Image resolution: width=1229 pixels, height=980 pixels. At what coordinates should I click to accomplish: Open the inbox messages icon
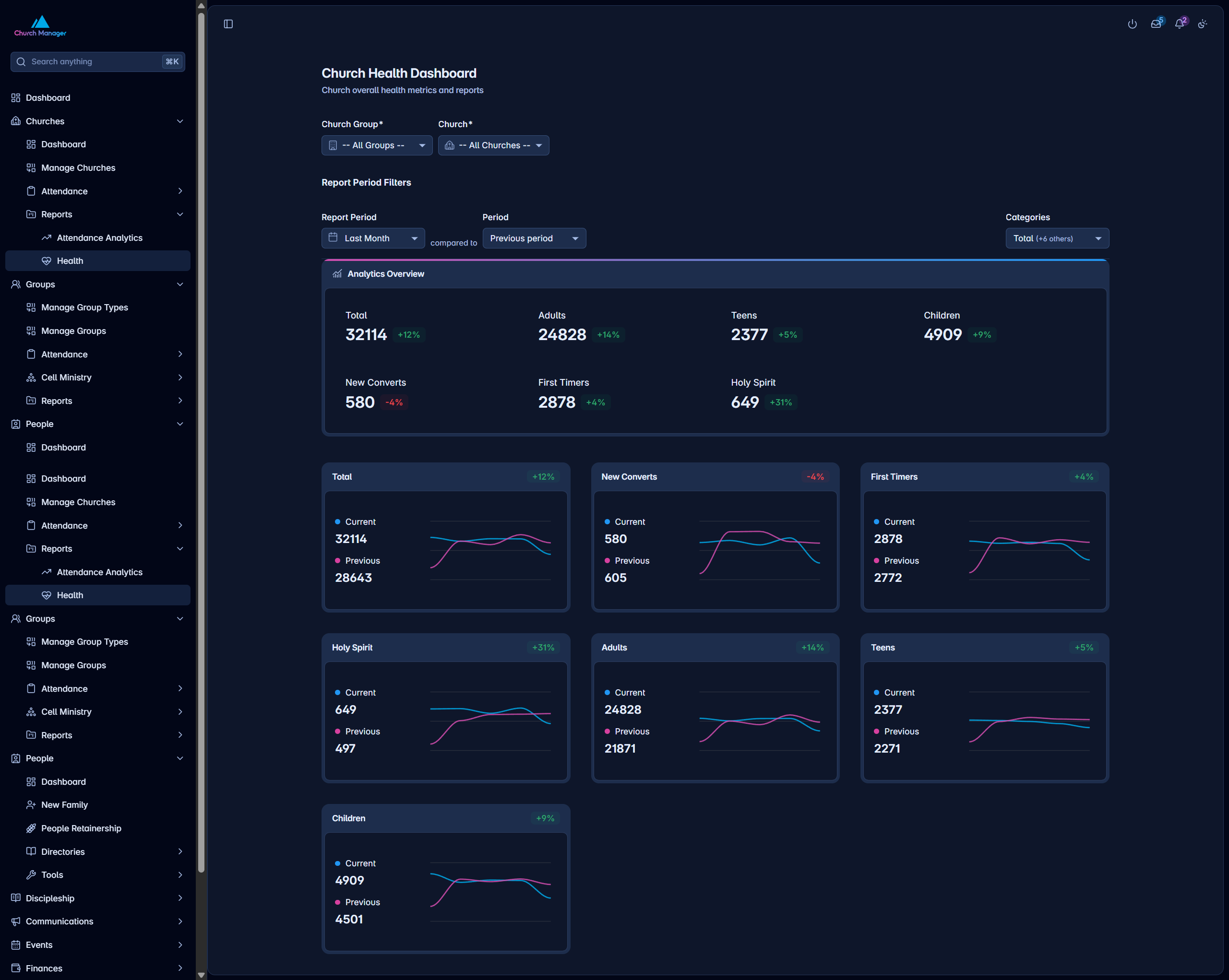point(1156,24)
